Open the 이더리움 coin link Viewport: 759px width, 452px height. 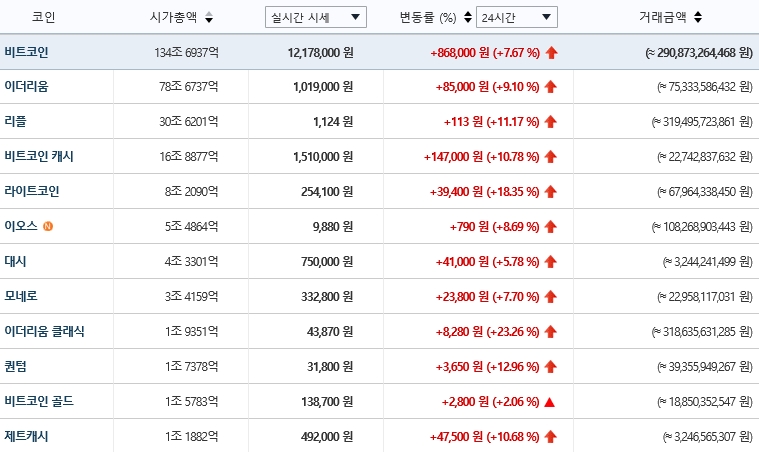[26, 87]
